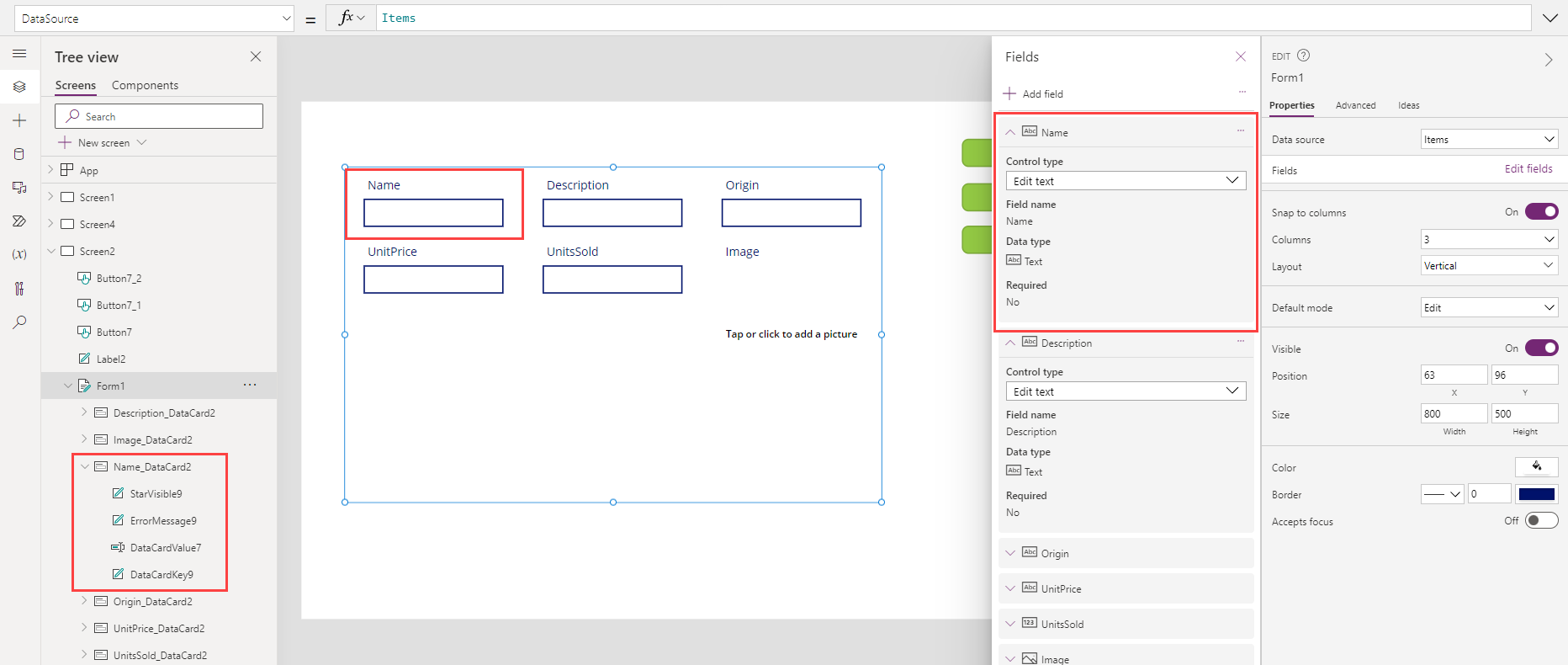Open the Layout Vertical dropdown
The image size is (1568, 665).
pyautogui.click(x=1489, y=265)
